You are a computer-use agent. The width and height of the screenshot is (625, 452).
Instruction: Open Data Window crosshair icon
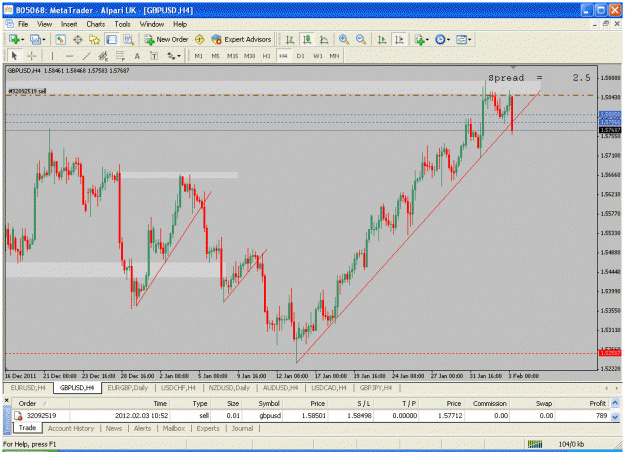(78, 39)
